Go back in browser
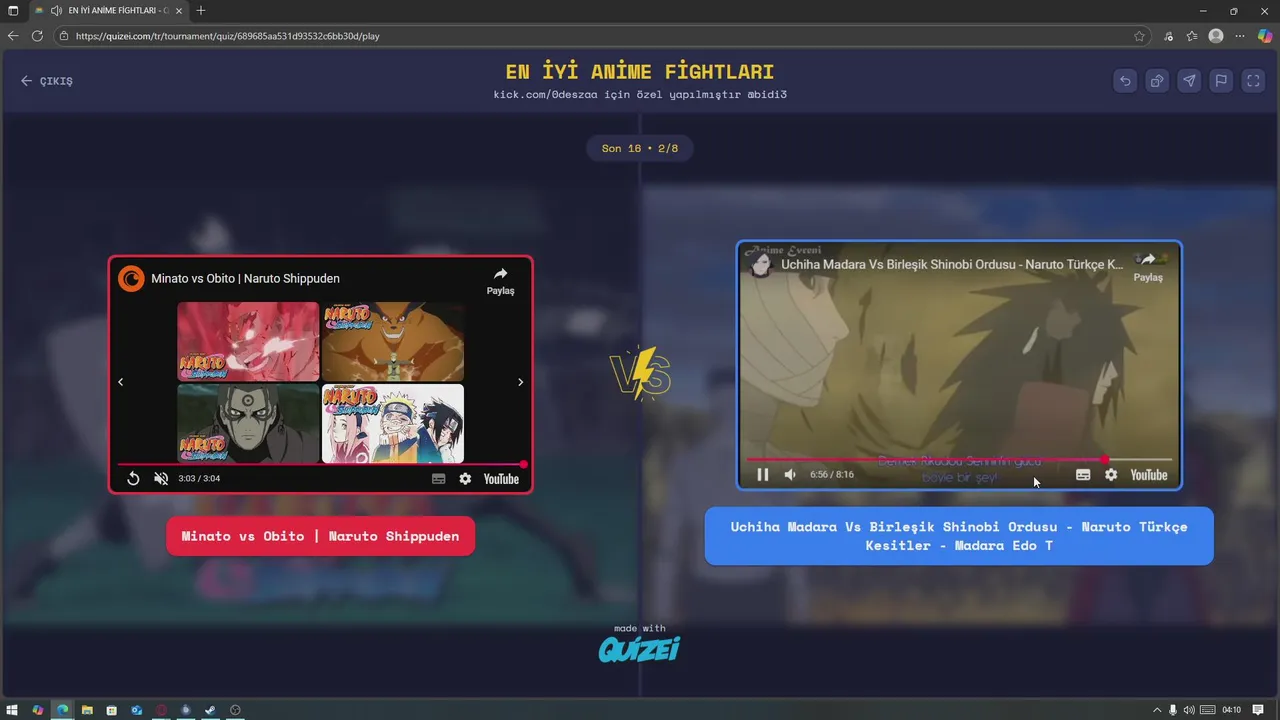 pyautogui.click(x=13, y=36)
